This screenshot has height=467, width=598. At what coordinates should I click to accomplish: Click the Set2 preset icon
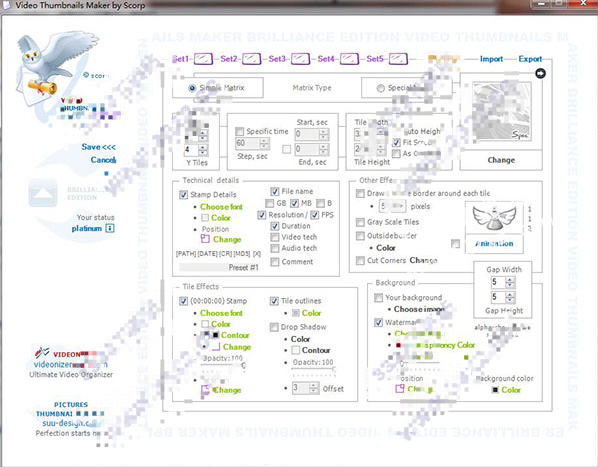[x=252, y=59]
